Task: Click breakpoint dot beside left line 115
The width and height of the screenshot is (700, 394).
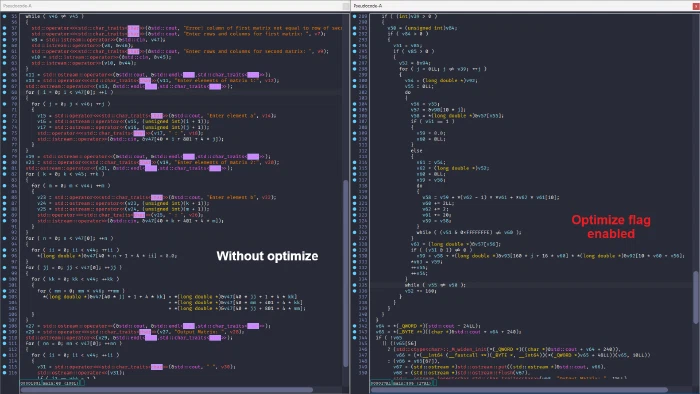Action: 4,366
